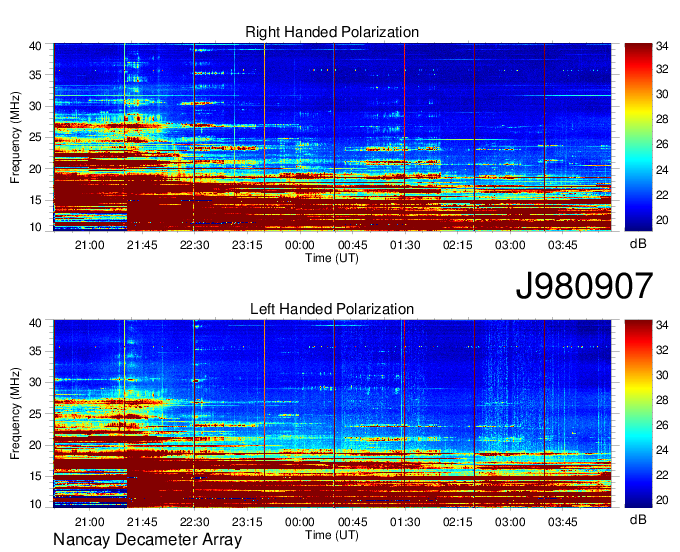Click the "28" label on Left Handed colorbar
The image size is (680, 552).
(662, 400)
